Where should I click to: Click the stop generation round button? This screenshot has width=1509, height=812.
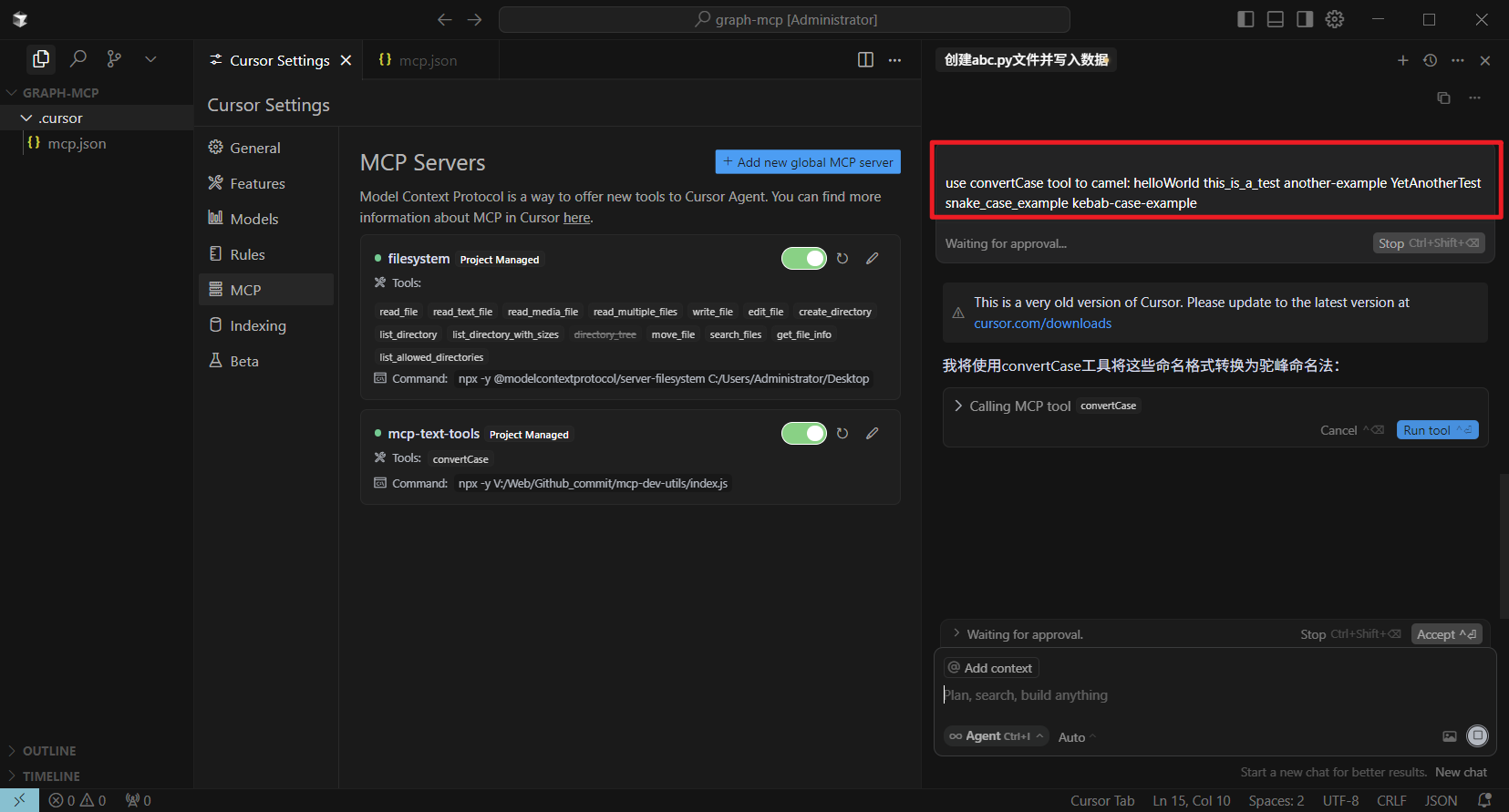pyautogui.click(x=1477, y=736)
